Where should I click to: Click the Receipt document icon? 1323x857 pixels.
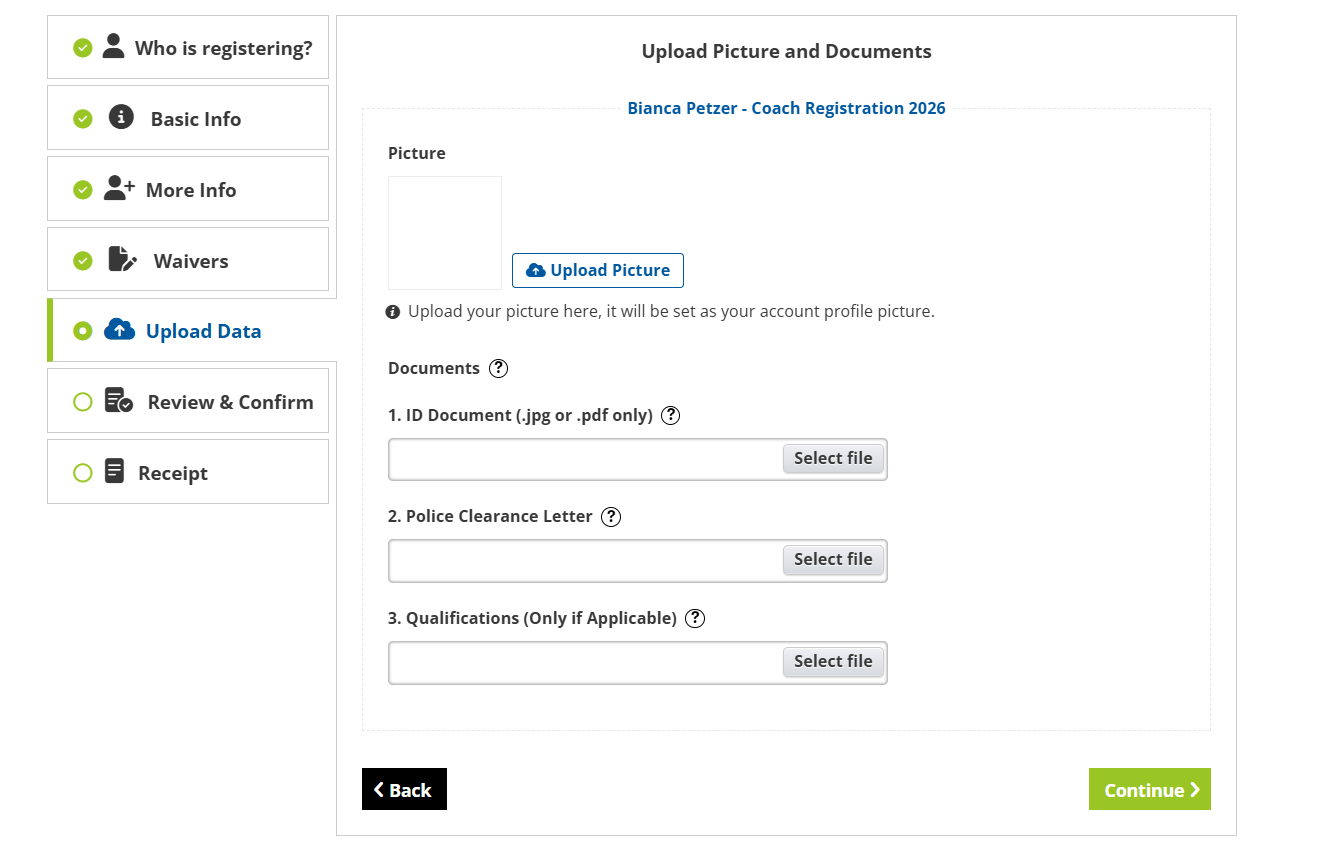(115, 471)
